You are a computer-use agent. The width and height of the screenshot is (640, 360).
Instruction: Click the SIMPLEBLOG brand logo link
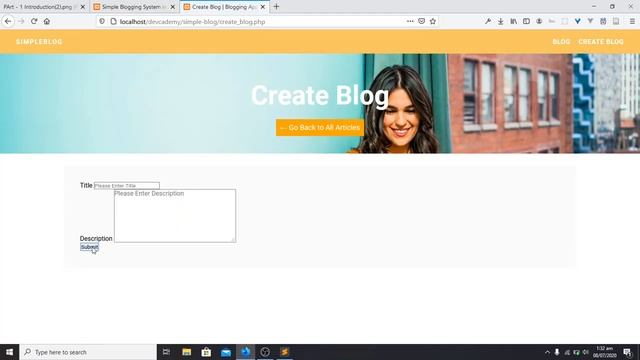(x=39, y=42)
